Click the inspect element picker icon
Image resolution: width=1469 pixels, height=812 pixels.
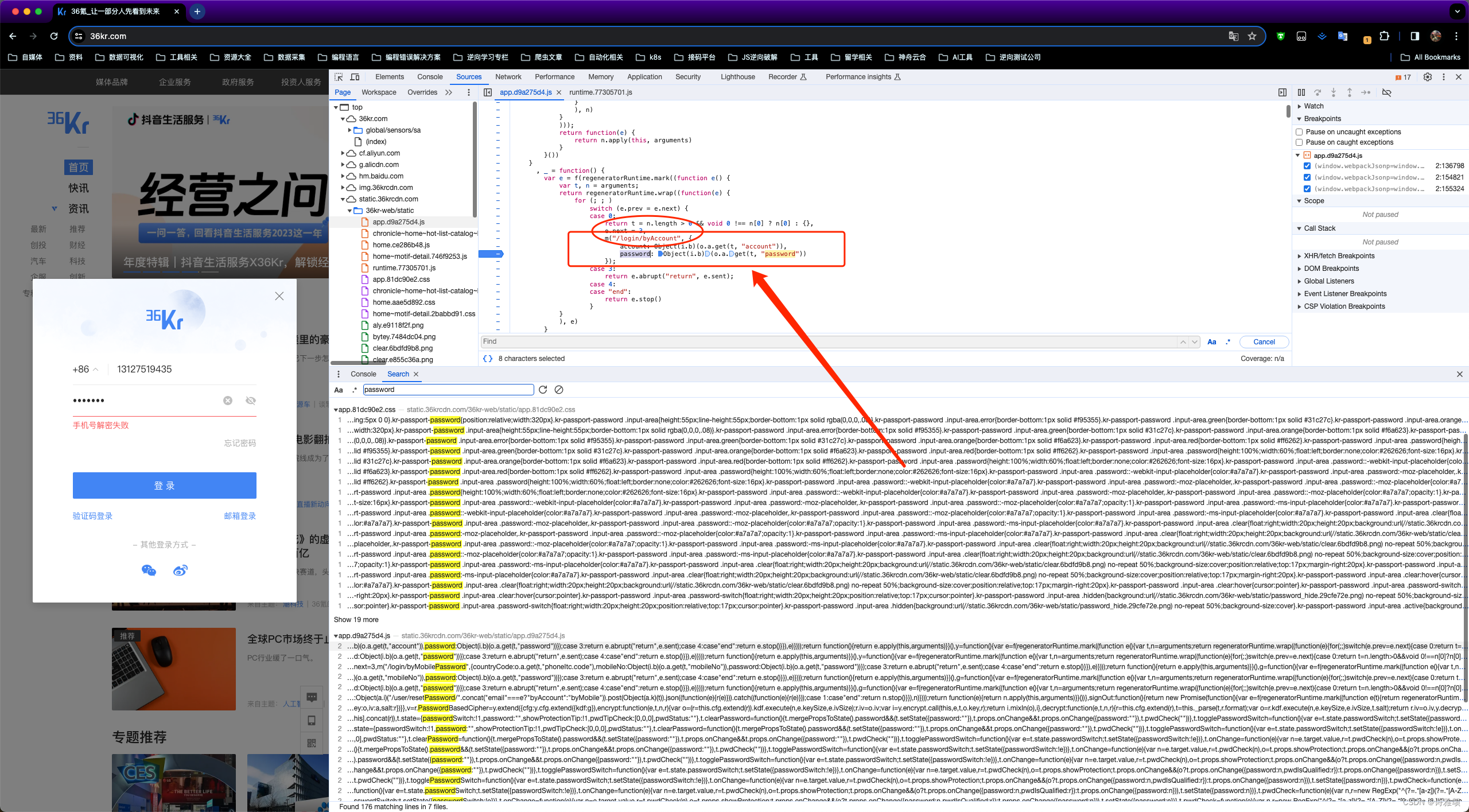(339, 77)
